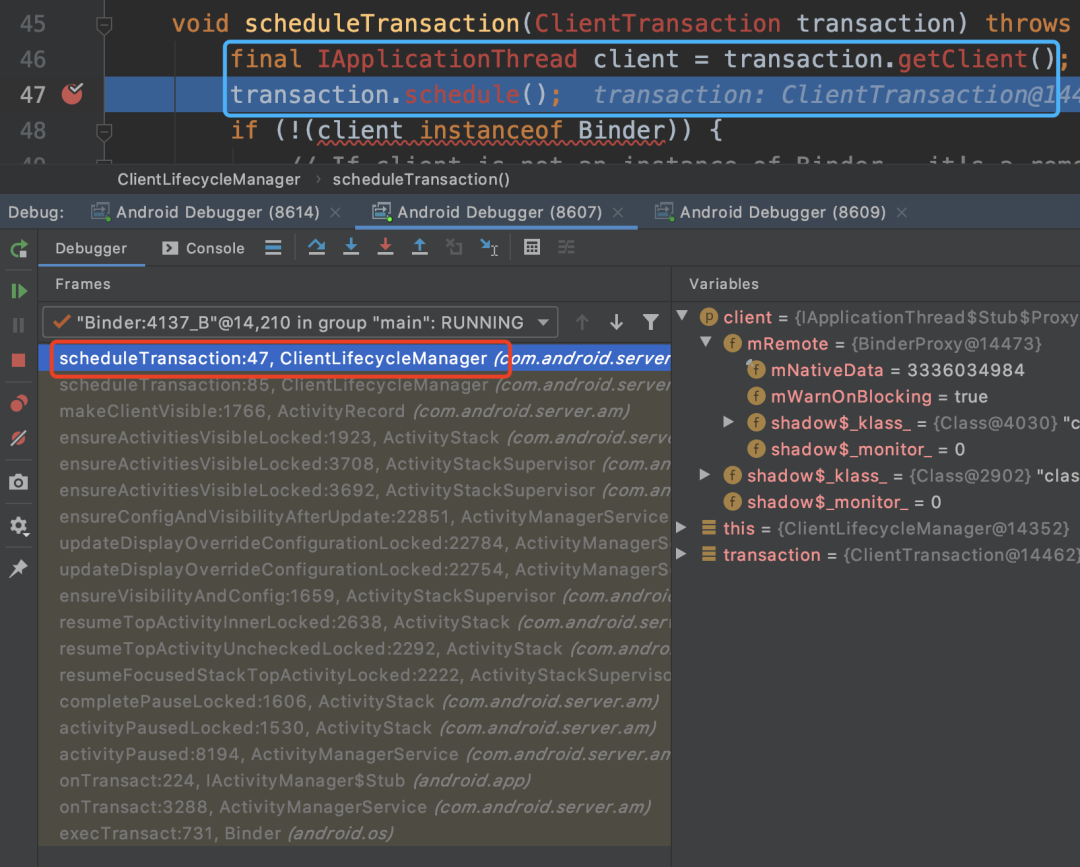Image resolution: width=1080 pixels, height=867 pixels.
Task: Stop the debug session red square
Action: click(x=19, y=360)
